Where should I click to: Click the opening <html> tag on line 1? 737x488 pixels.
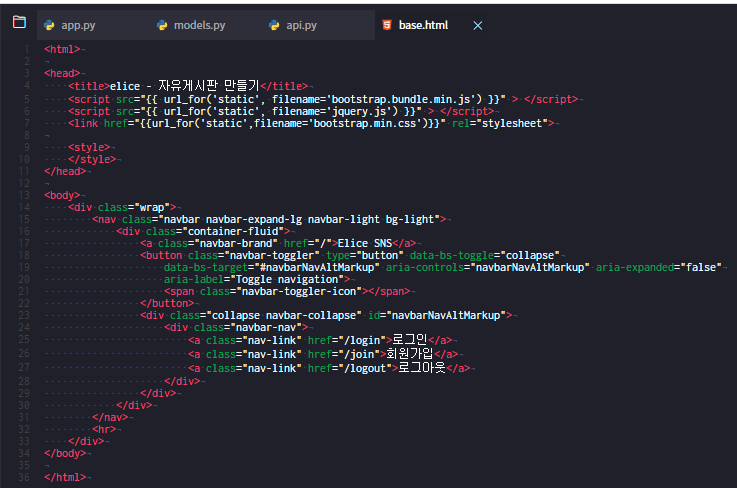62,49
